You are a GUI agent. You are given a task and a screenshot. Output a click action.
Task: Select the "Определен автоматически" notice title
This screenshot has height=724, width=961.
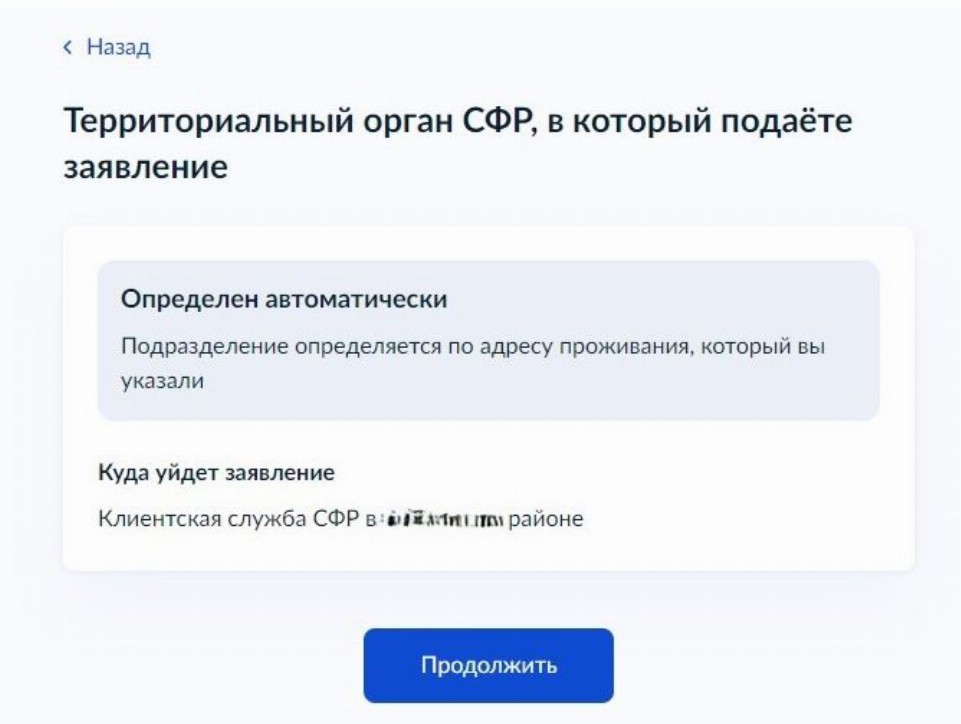tap(283, 299)
